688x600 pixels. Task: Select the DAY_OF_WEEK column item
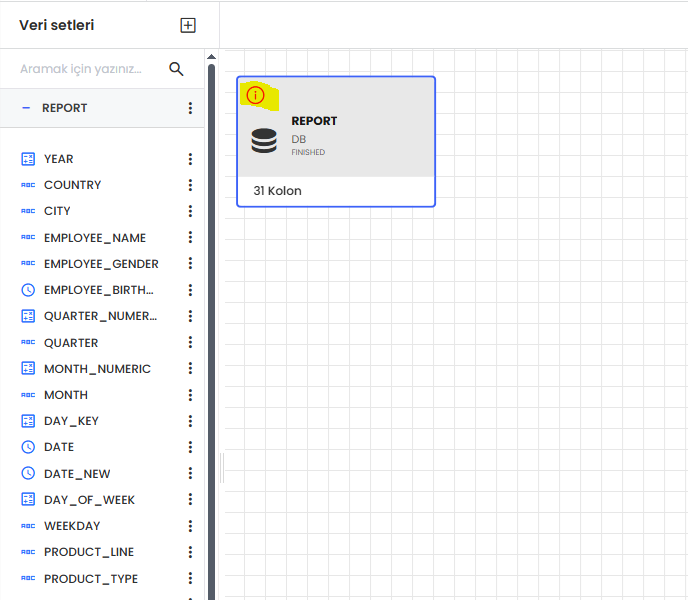[x=89, y=500]
